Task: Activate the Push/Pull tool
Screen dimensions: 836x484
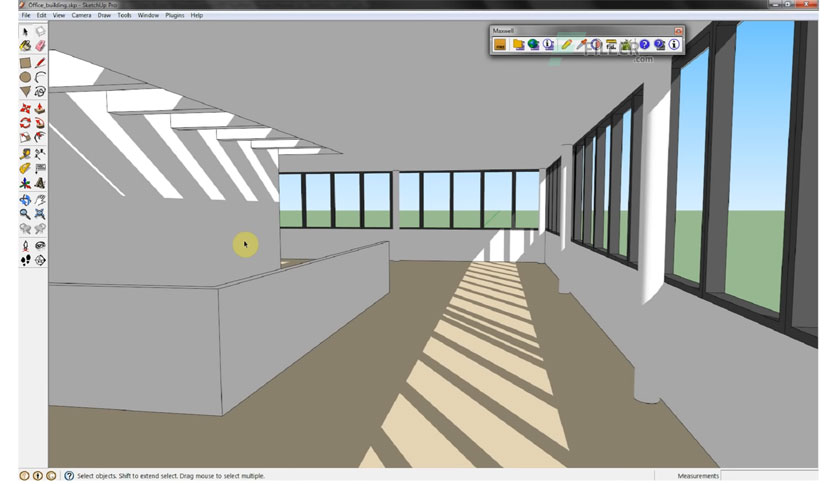Action: 40,108
